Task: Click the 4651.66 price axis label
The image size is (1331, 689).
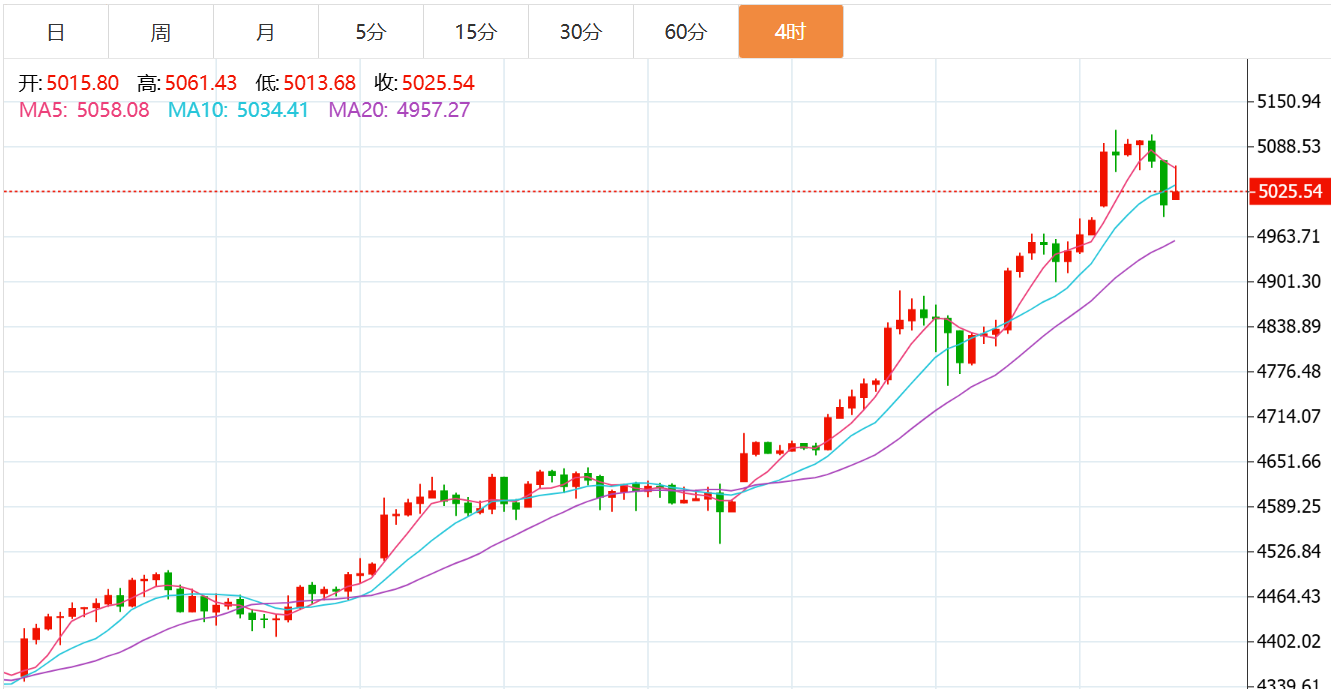Action: 1289,461
